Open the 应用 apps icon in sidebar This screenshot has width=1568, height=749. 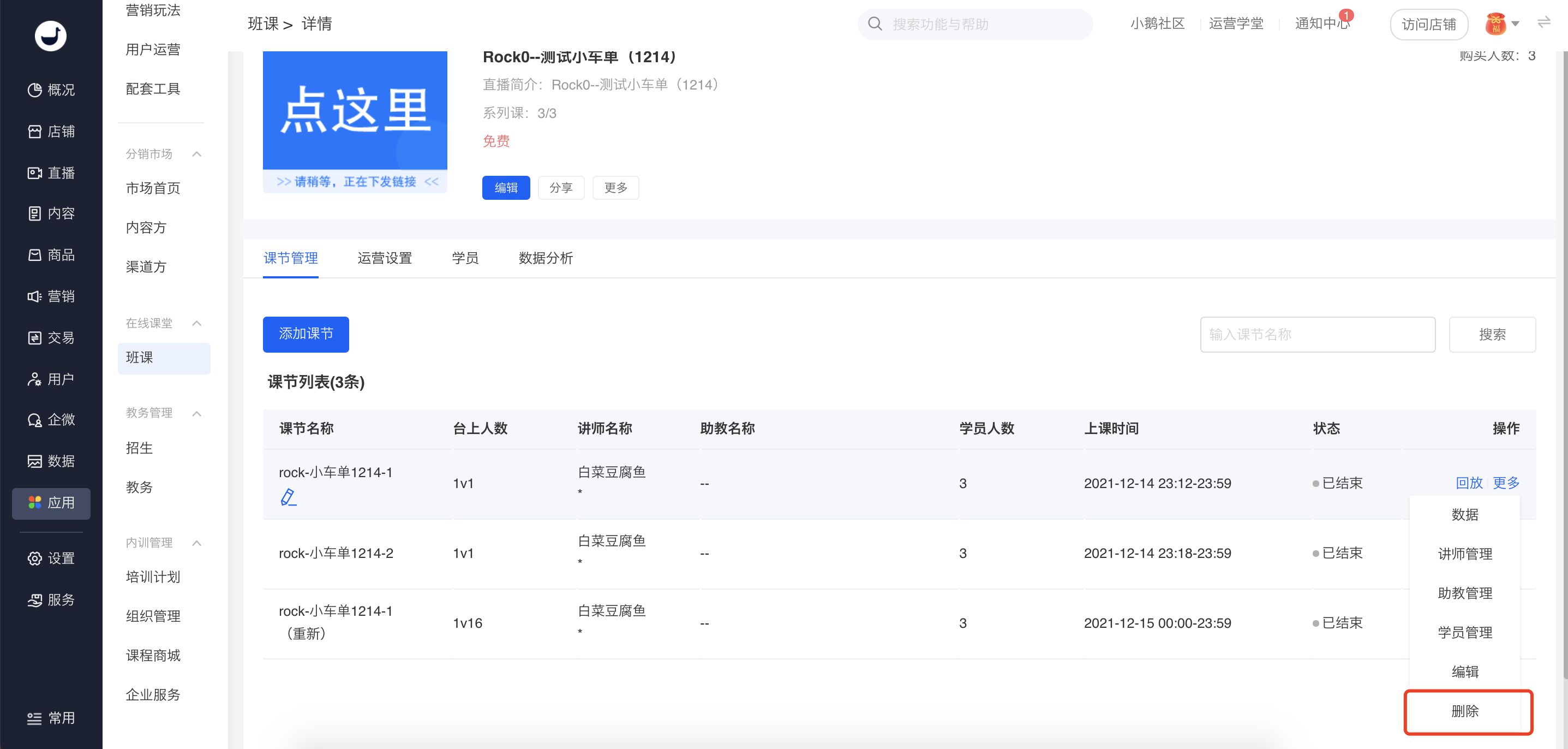click(x=35, y=502)
